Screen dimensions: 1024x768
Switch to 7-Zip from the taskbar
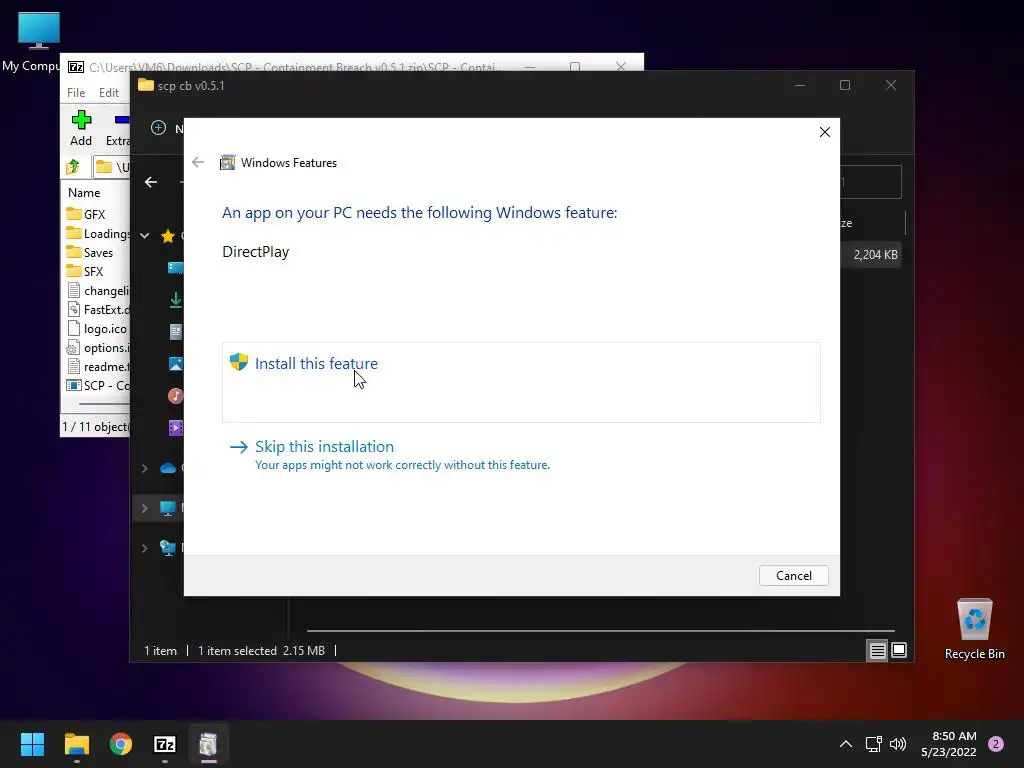coord(165,744)
